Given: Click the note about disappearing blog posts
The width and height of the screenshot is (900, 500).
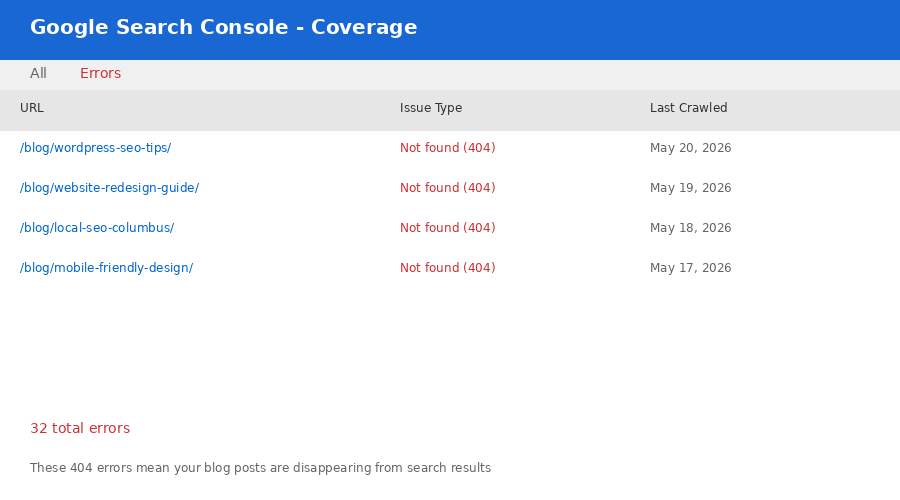Looking at the screenshot, I should point(260,468).
